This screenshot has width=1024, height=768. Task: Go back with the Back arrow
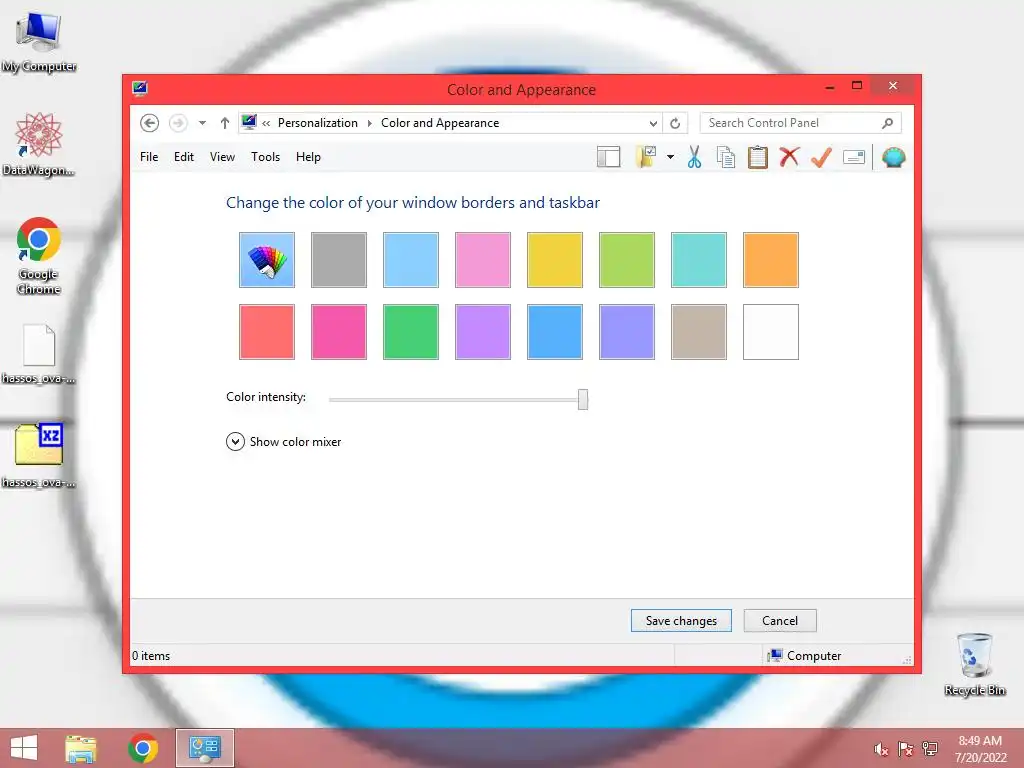click(x=150, y=123)
